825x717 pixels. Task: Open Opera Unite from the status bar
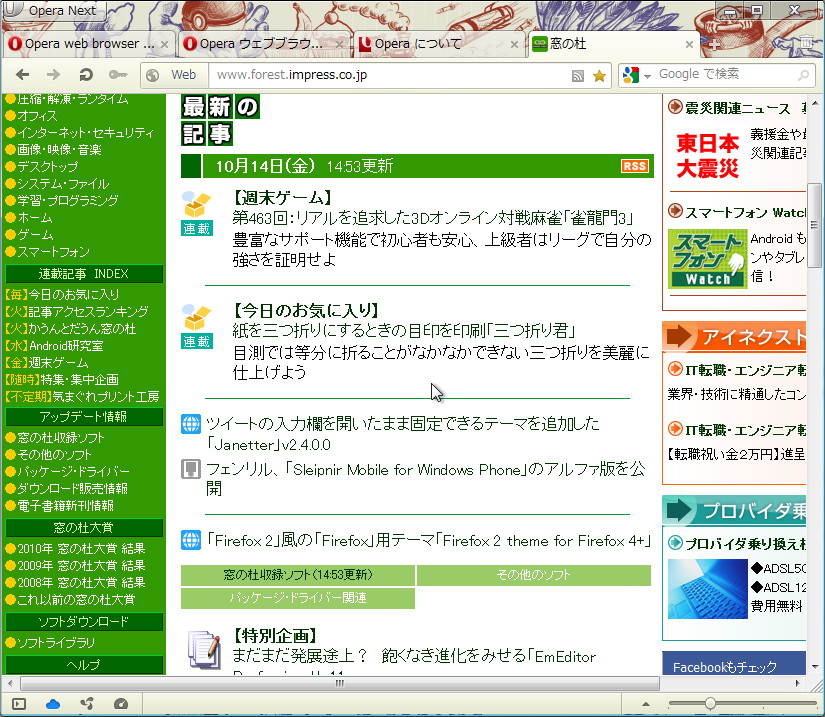(x=87, y=704)
